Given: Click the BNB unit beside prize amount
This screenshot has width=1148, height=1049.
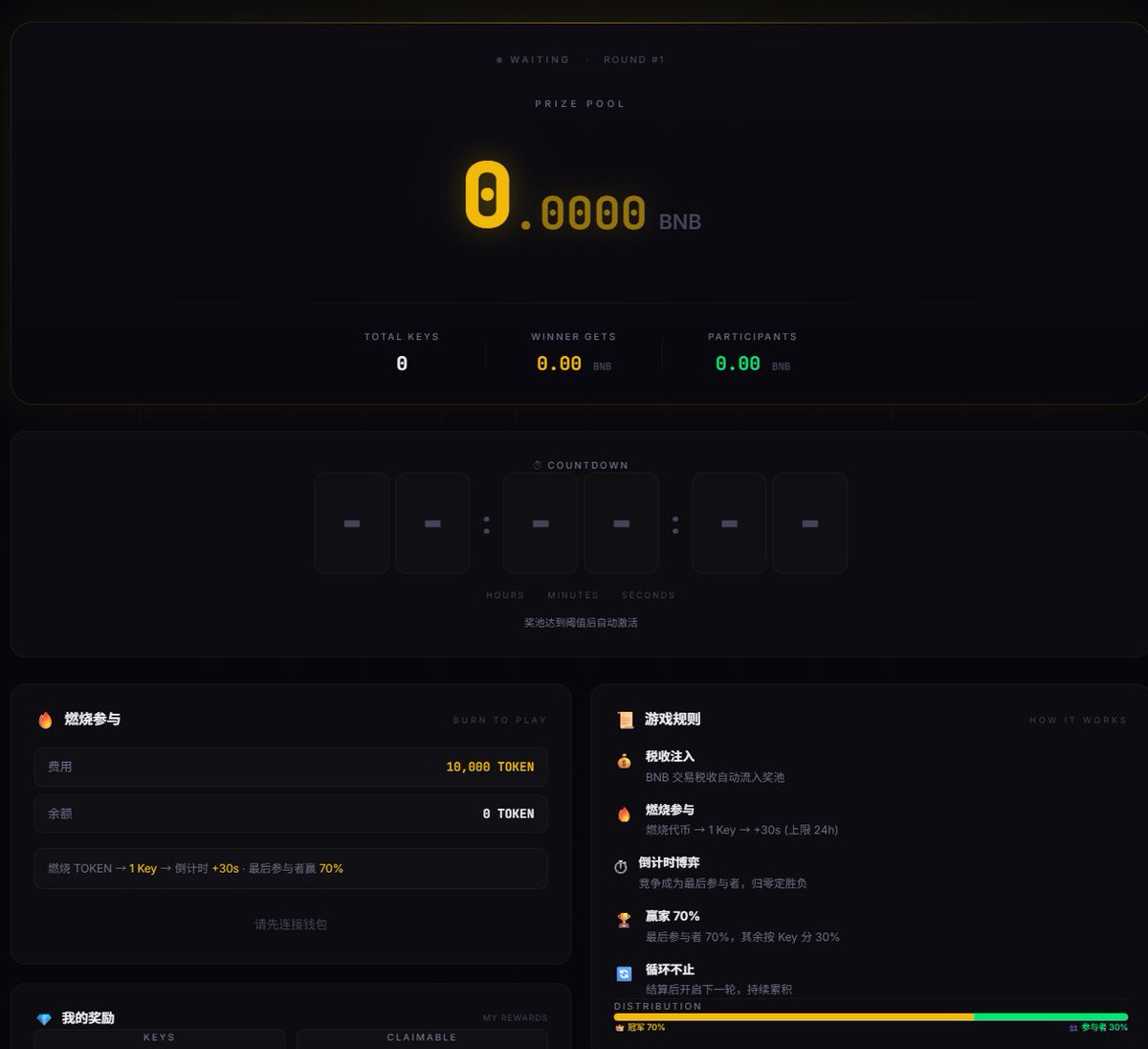Looking at the screenshot, I should click(680, 221).
